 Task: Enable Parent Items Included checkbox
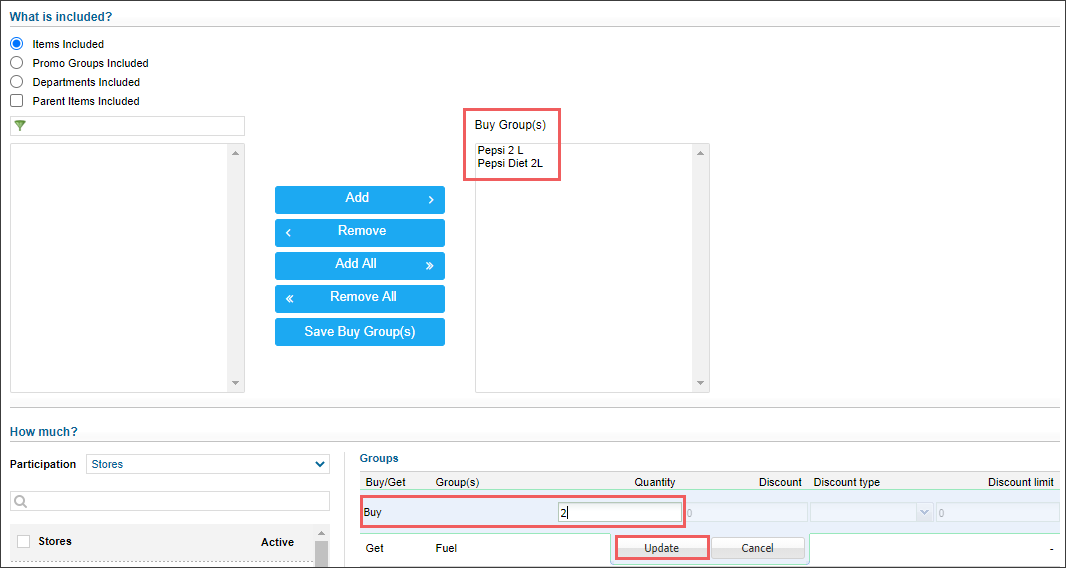click(x=17, y=101)
